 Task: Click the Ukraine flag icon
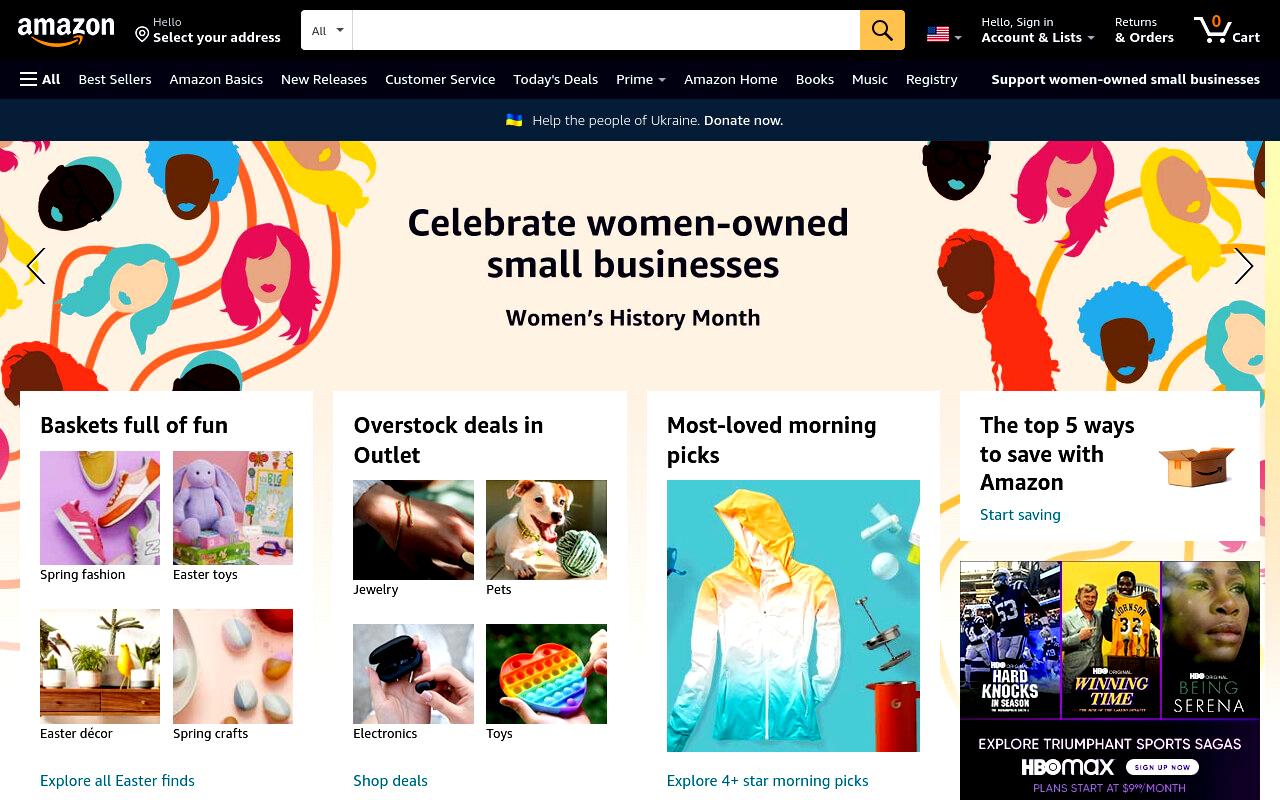[514, 120]
